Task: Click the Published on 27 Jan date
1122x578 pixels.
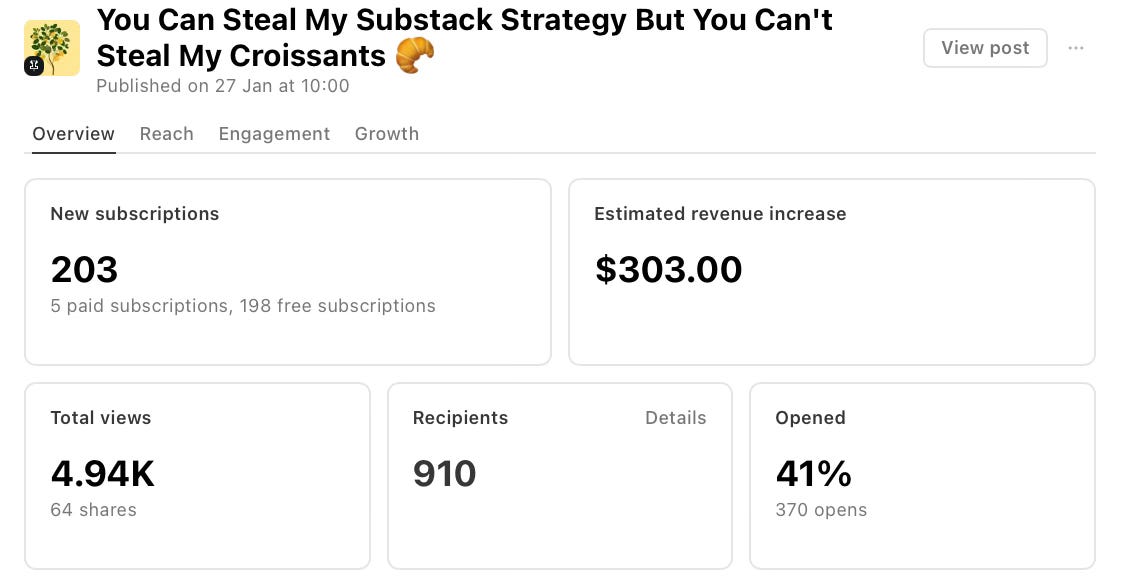Action: point(223,86)
